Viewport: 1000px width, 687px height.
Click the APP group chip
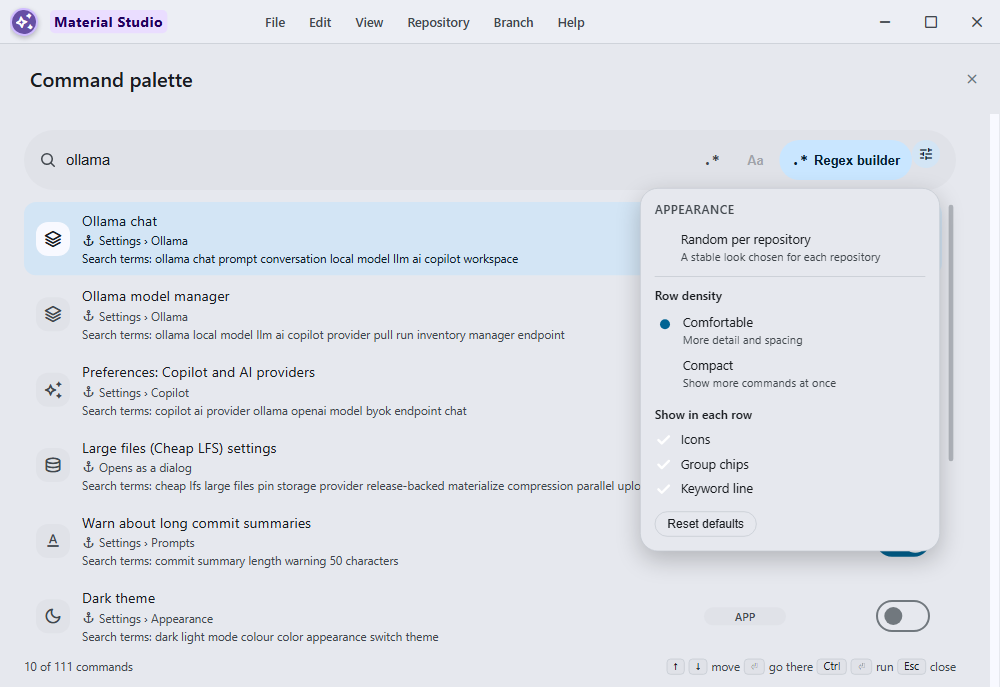[x=745, y=617]
